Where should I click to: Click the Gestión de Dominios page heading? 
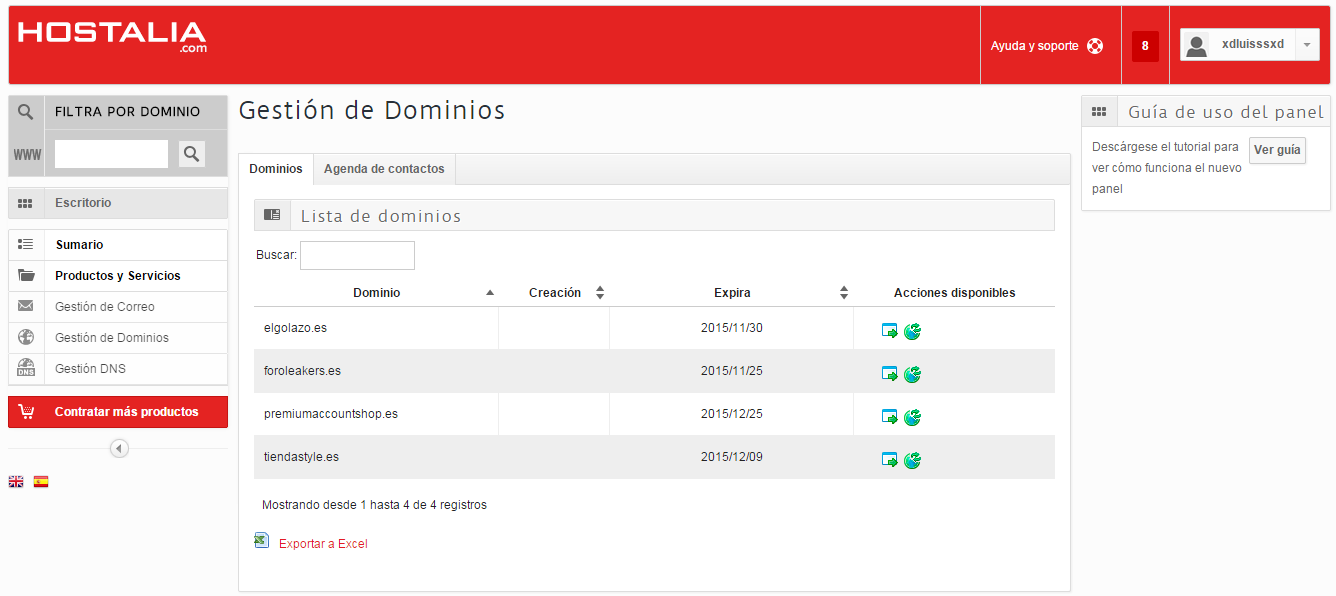pyautogui.click(x=372, y=110)
